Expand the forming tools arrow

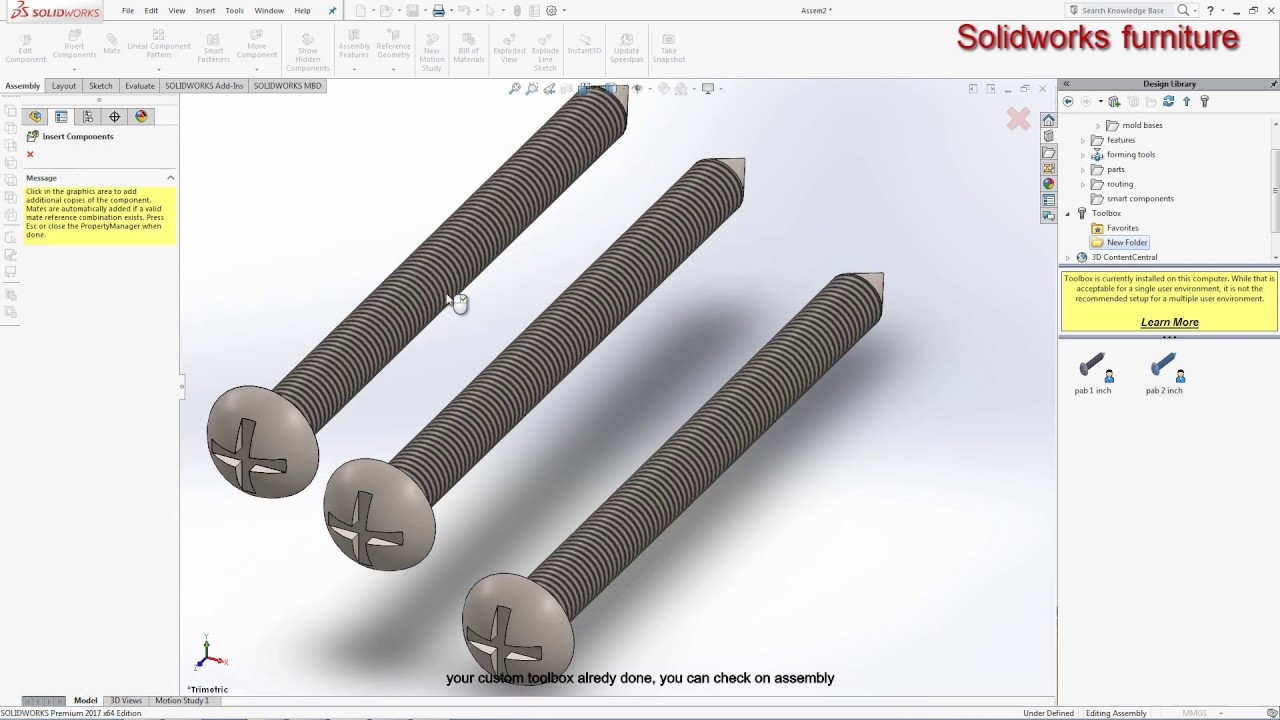click(x=1083, y=155)
